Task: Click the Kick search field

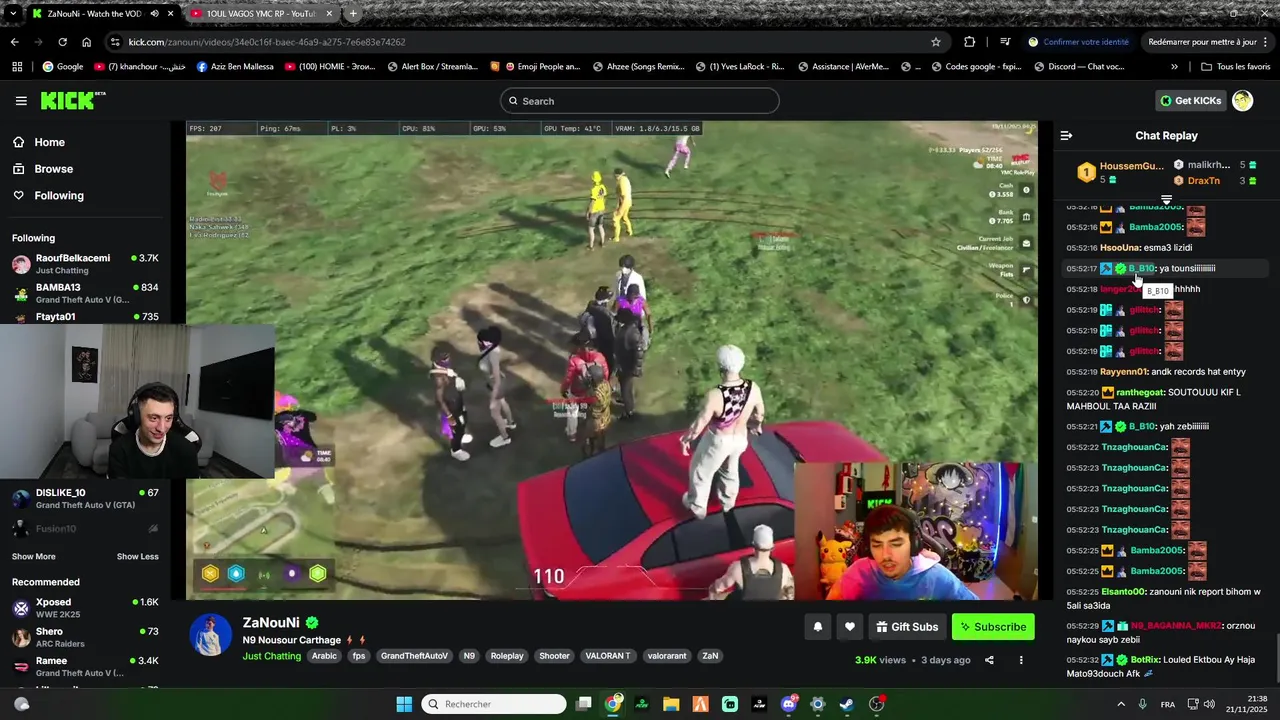Action: pos(640,101)
